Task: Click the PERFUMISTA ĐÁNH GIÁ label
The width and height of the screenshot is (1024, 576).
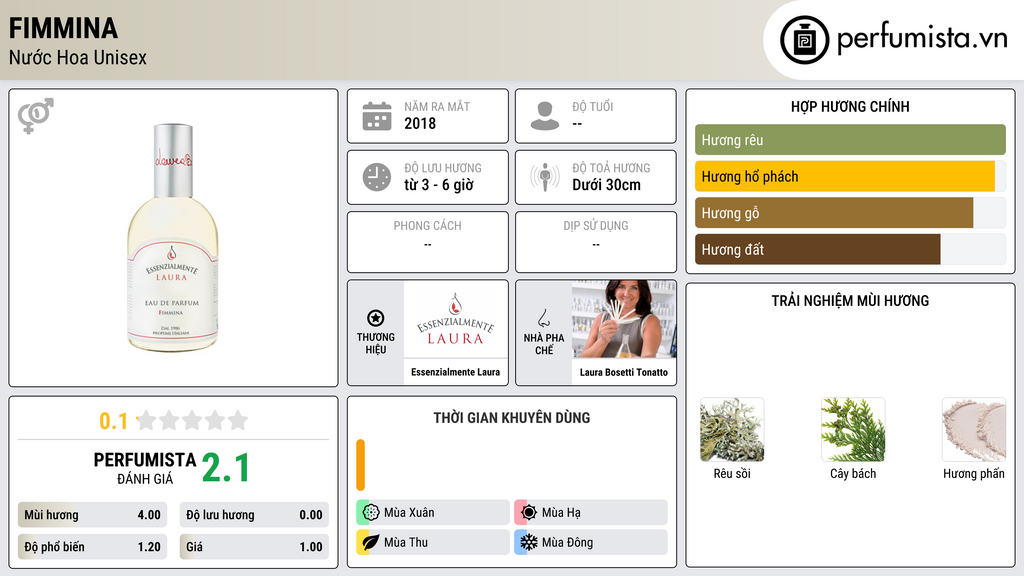Action: pyautogui.click(x=145, y=468)
